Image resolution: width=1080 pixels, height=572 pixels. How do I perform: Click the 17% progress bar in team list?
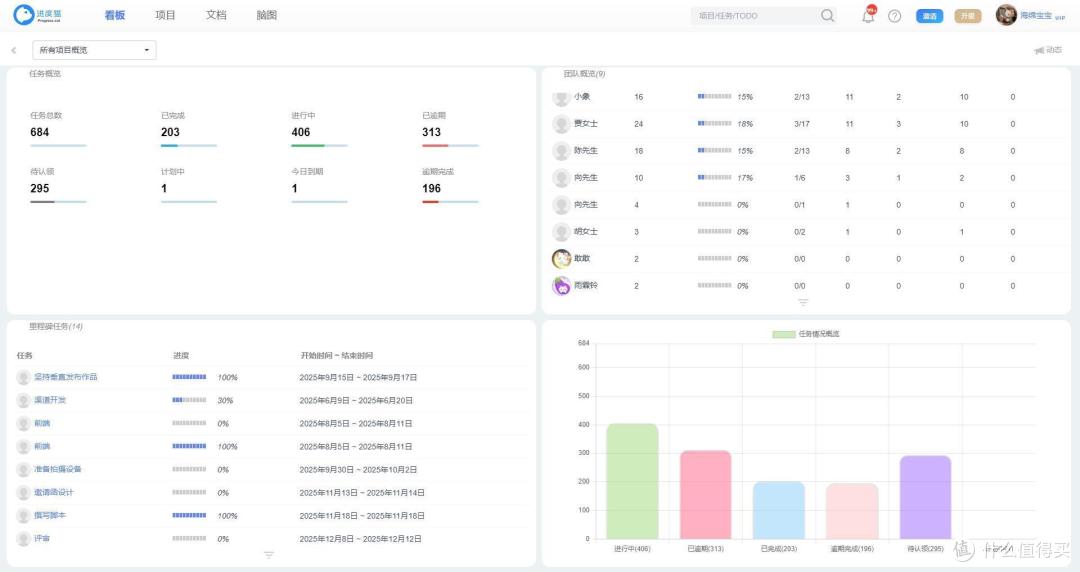point(714,178)
